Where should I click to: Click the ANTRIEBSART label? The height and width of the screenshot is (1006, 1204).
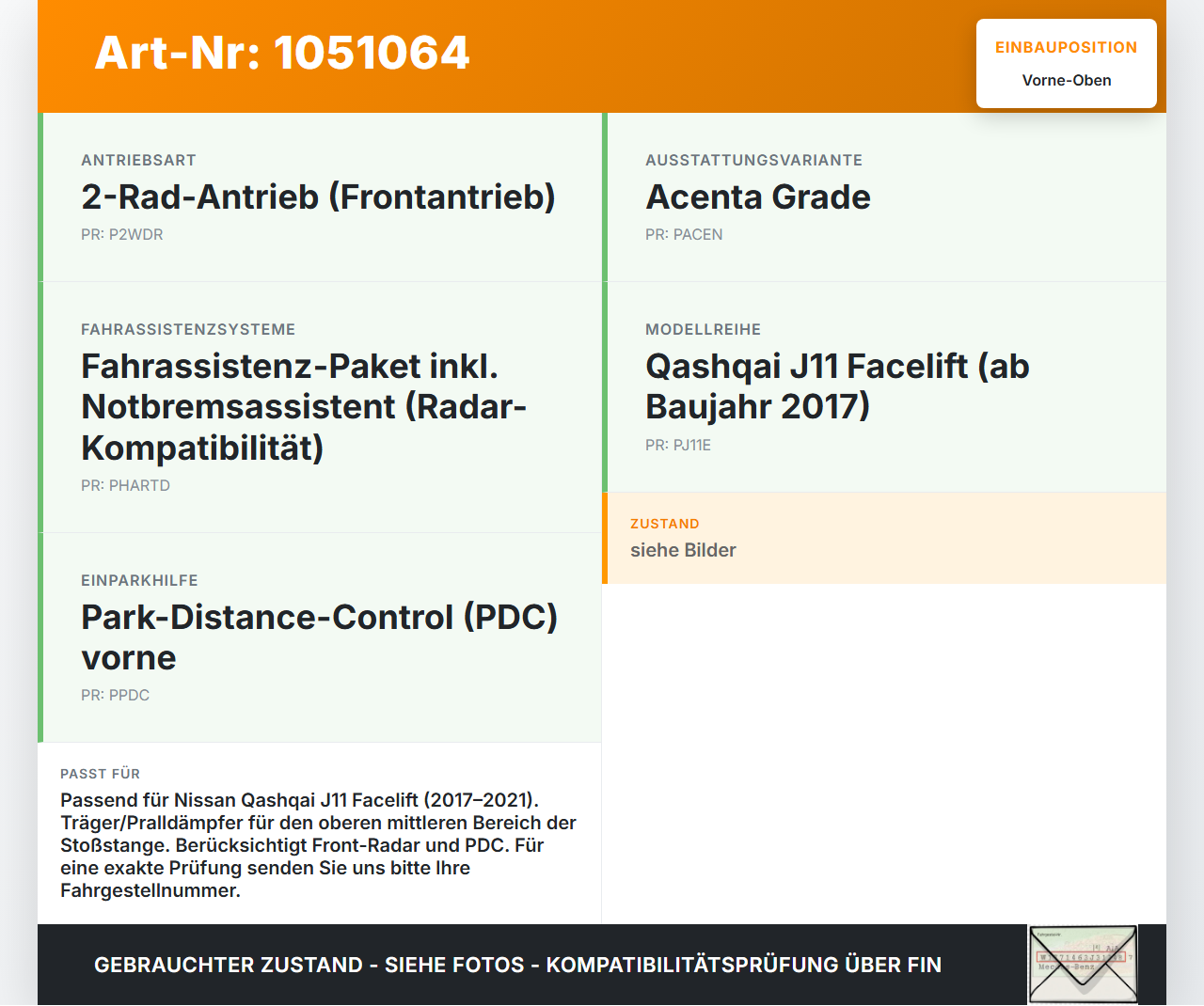[x=138, y=160]
